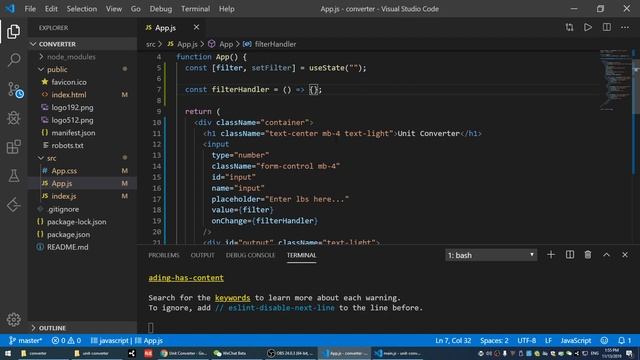Open Source Control view
Image resolution: width=640 pixels, height=360 pixels.
(x=15, y=89)
